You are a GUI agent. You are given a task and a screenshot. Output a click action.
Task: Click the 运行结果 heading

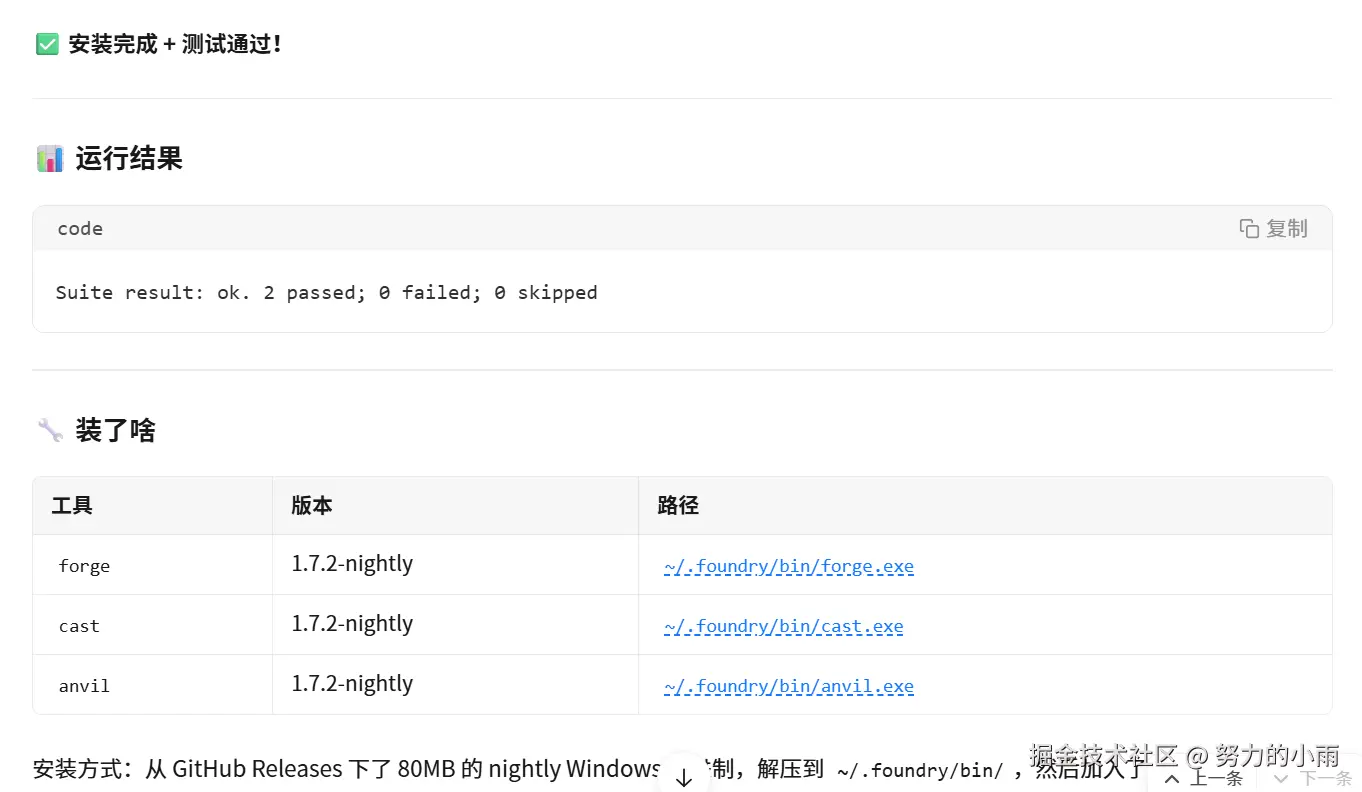coord(129,158)
